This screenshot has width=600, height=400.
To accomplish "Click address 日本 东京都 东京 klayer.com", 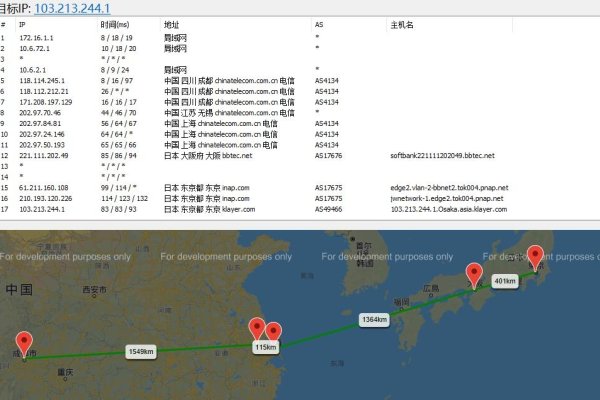I will tap(209, 209).
